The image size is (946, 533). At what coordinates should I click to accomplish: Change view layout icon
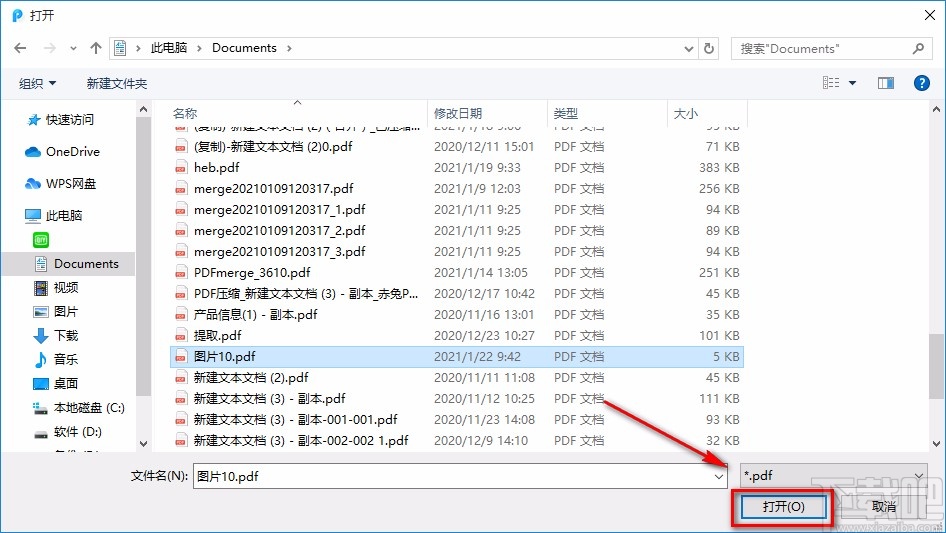point(831,83)
